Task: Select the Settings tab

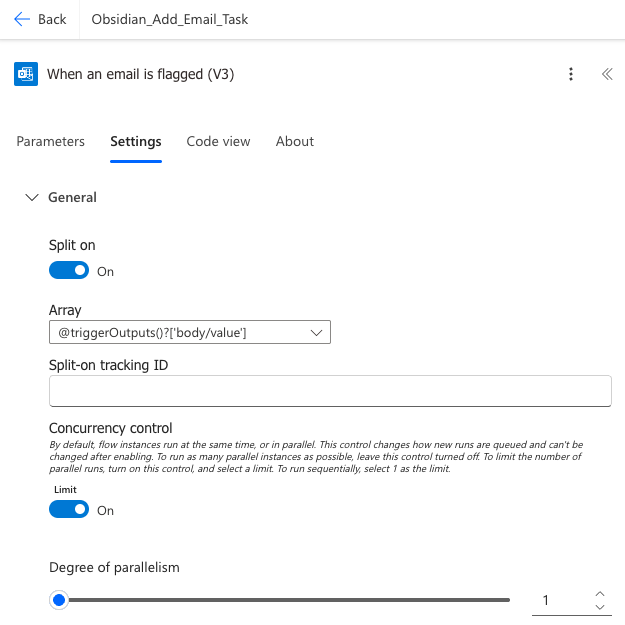Action: (135, 142)
